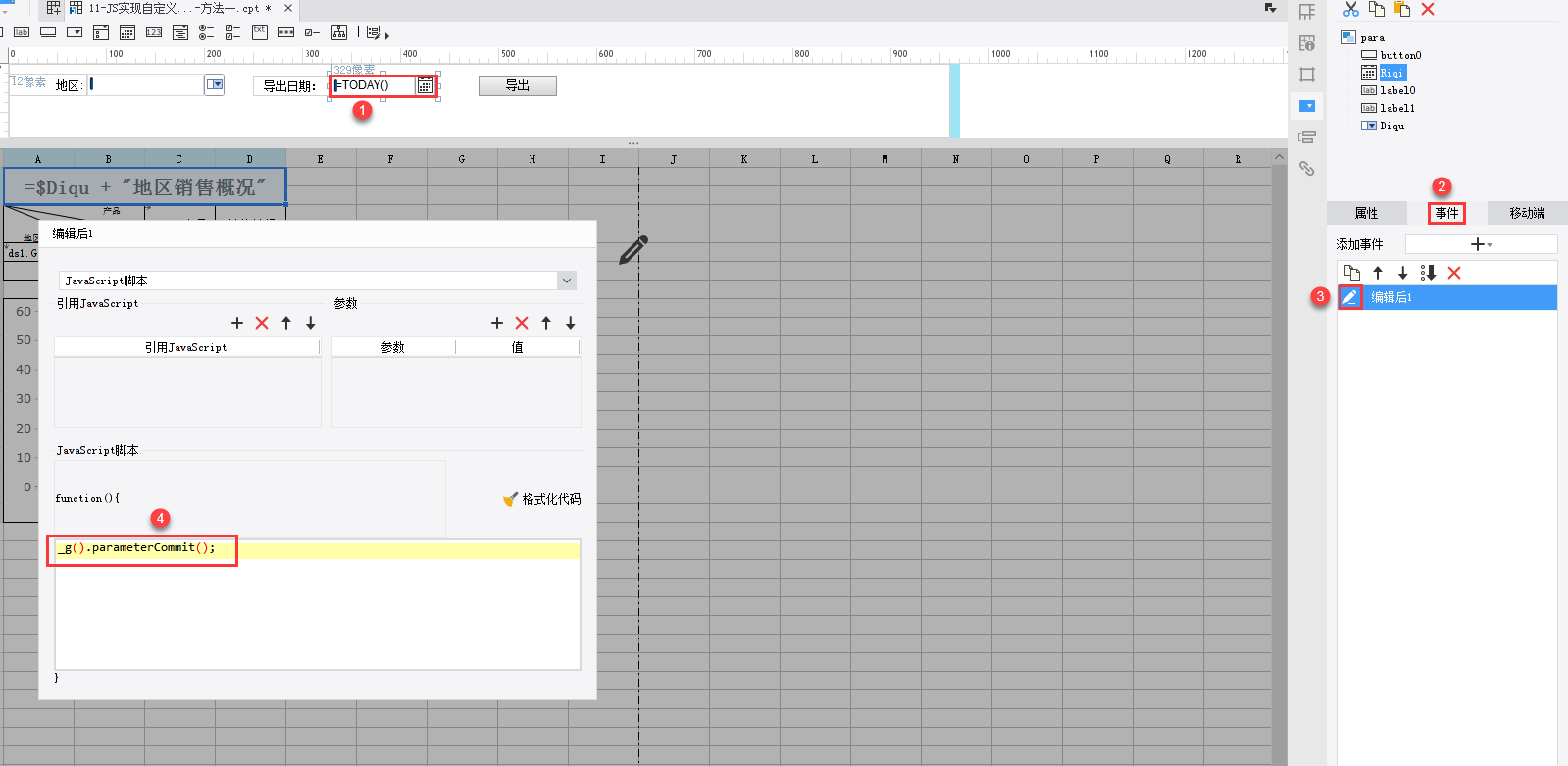Open the widget settings sidebar panel
Viewport: 1568px width, 766px height.
click(1307, 106)
